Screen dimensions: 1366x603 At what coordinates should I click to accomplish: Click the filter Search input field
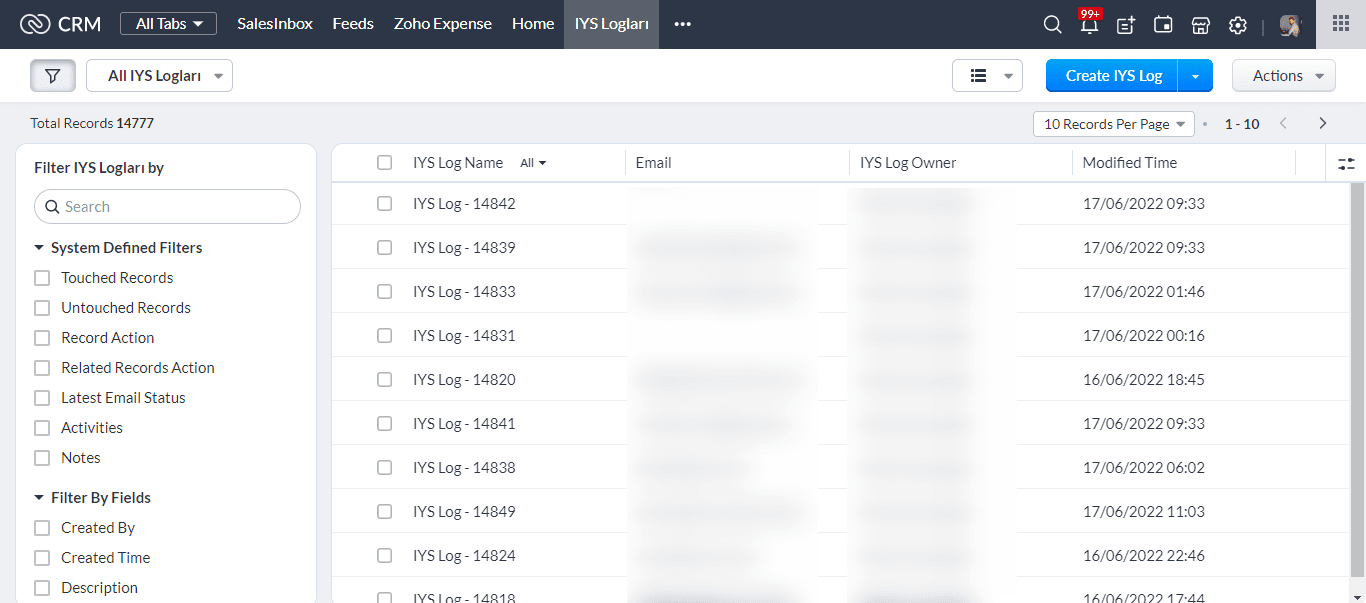pyautogui.click(x=168, y=207)
